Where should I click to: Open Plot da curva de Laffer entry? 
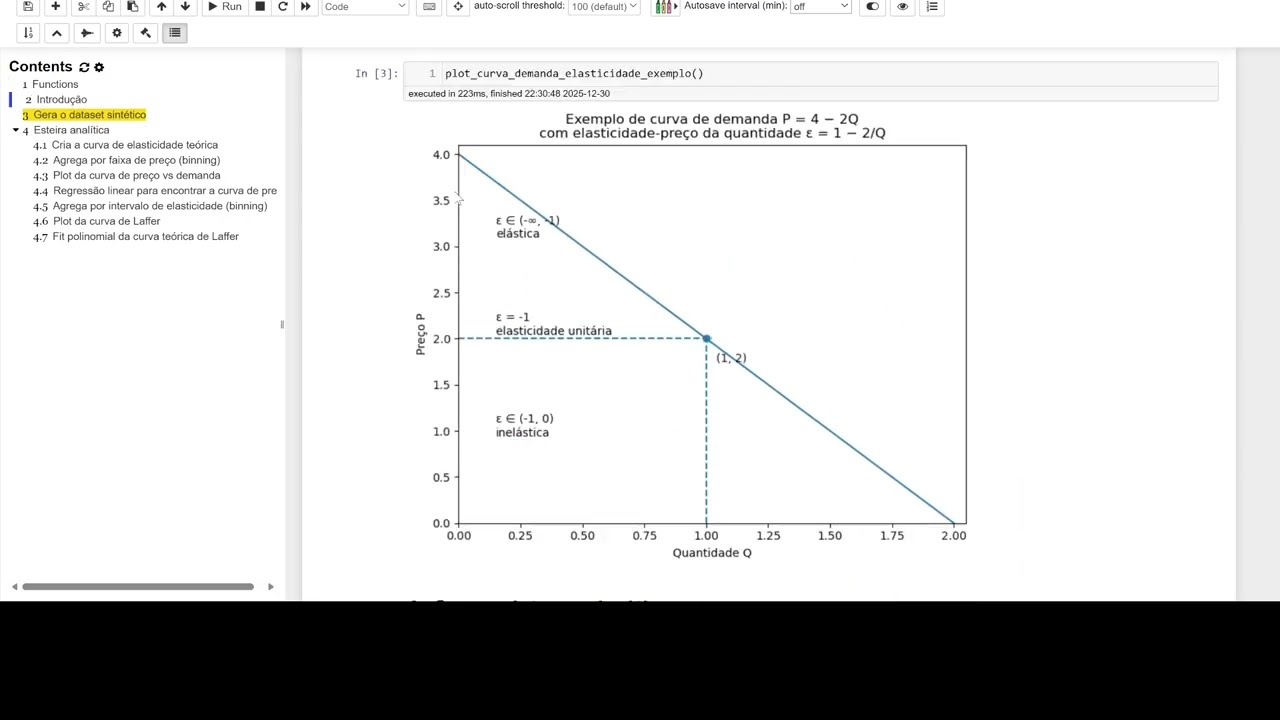107,221
